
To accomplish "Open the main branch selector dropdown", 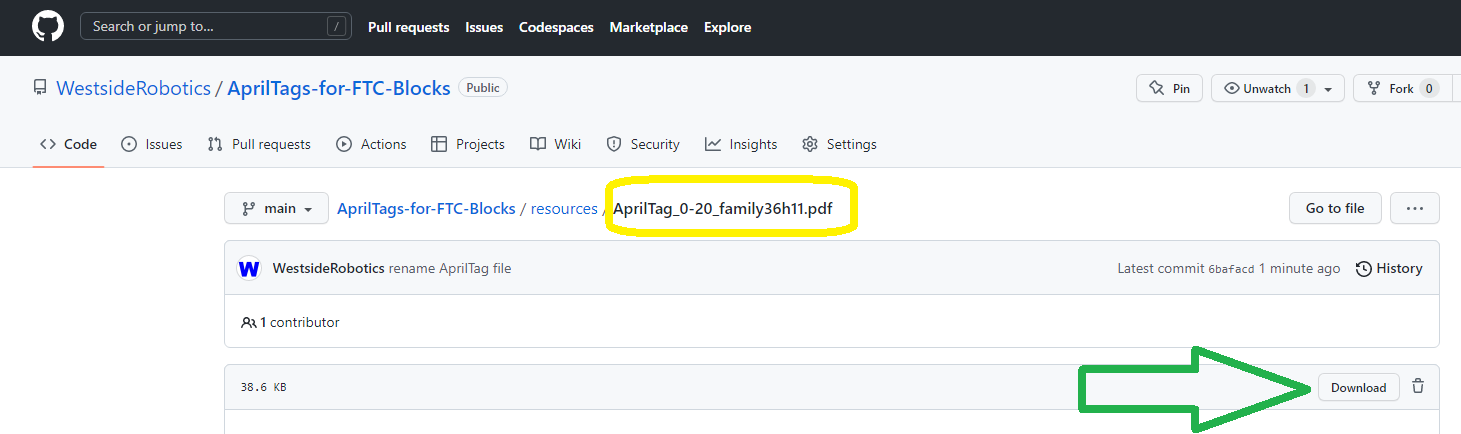I will click(x=277, y=208).
